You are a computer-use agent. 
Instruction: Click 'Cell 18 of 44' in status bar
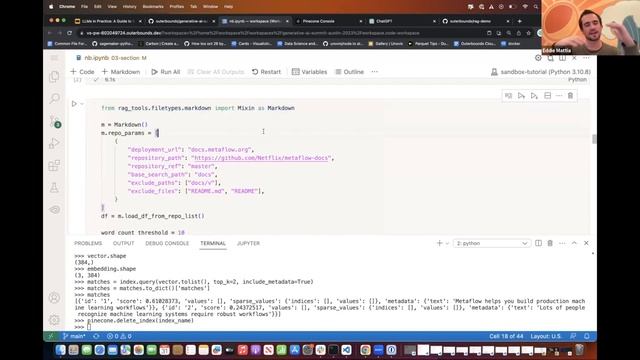point(506,336)
